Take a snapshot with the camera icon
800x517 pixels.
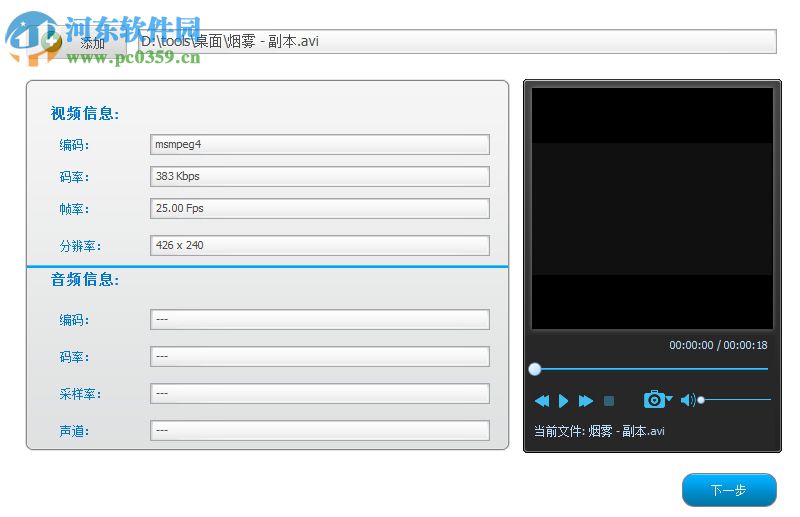(654, 400)
